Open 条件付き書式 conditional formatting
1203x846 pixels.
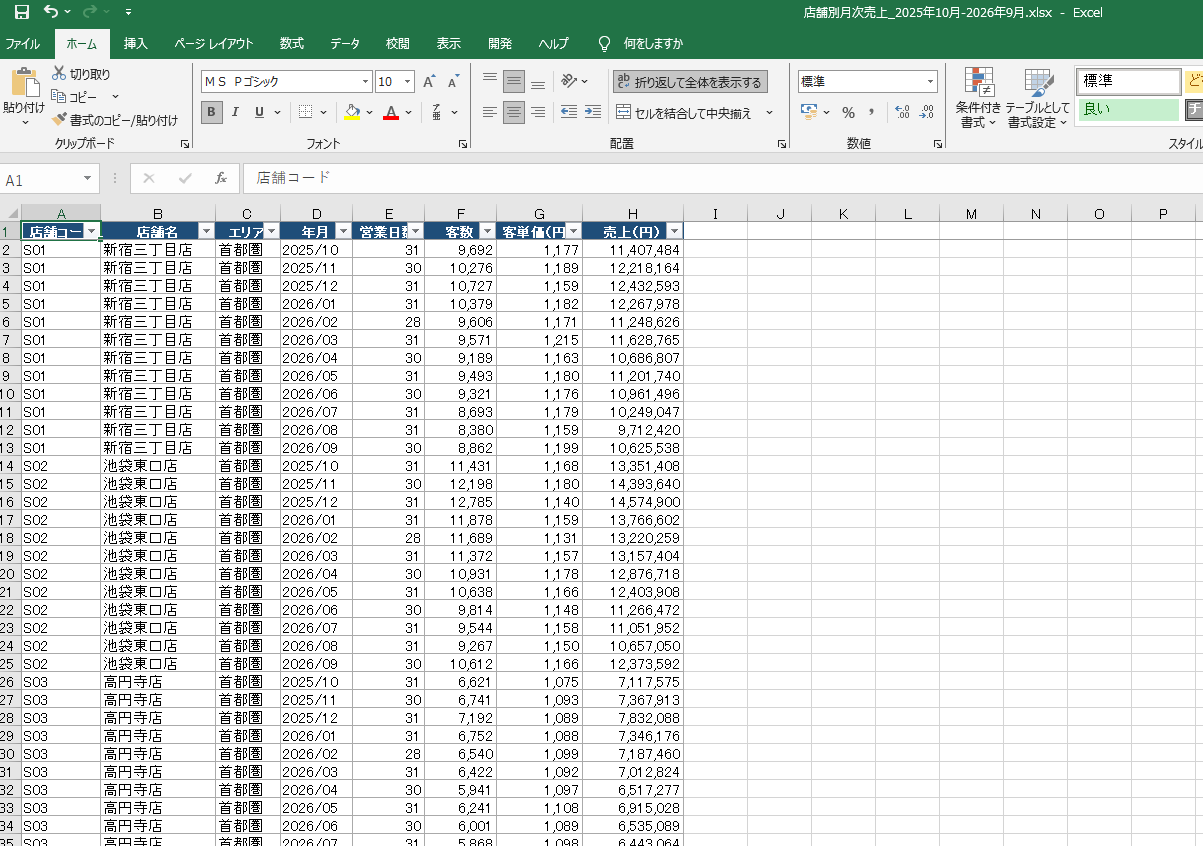click(x=978, y=98)
